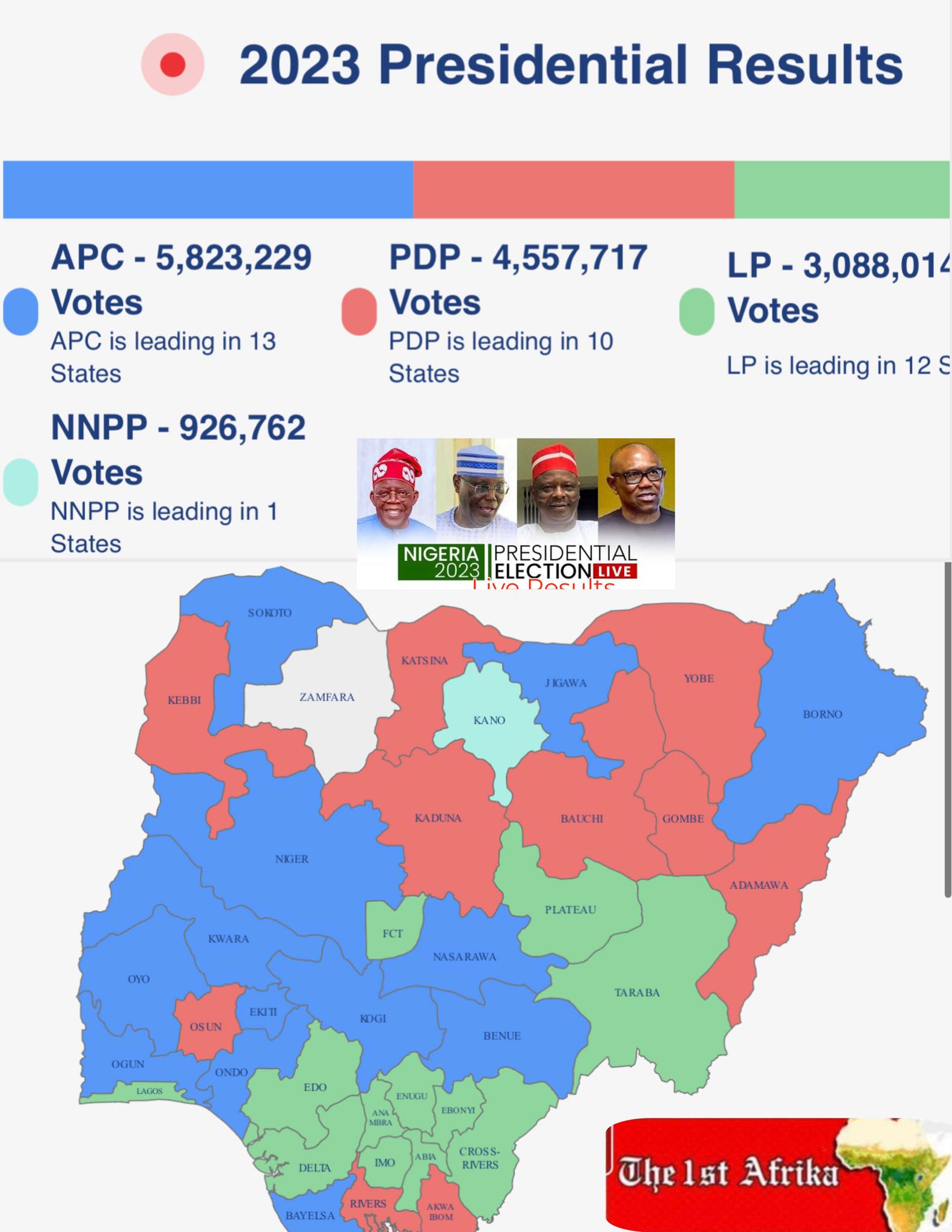Select the green LP segment of results bar
The width and height of the screenshot is (952, 1232).
tap(842, 189)
